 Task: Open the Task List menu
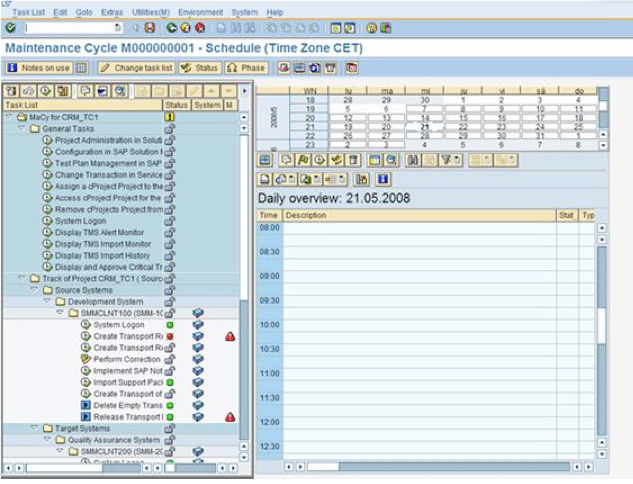tap(28, 13)
